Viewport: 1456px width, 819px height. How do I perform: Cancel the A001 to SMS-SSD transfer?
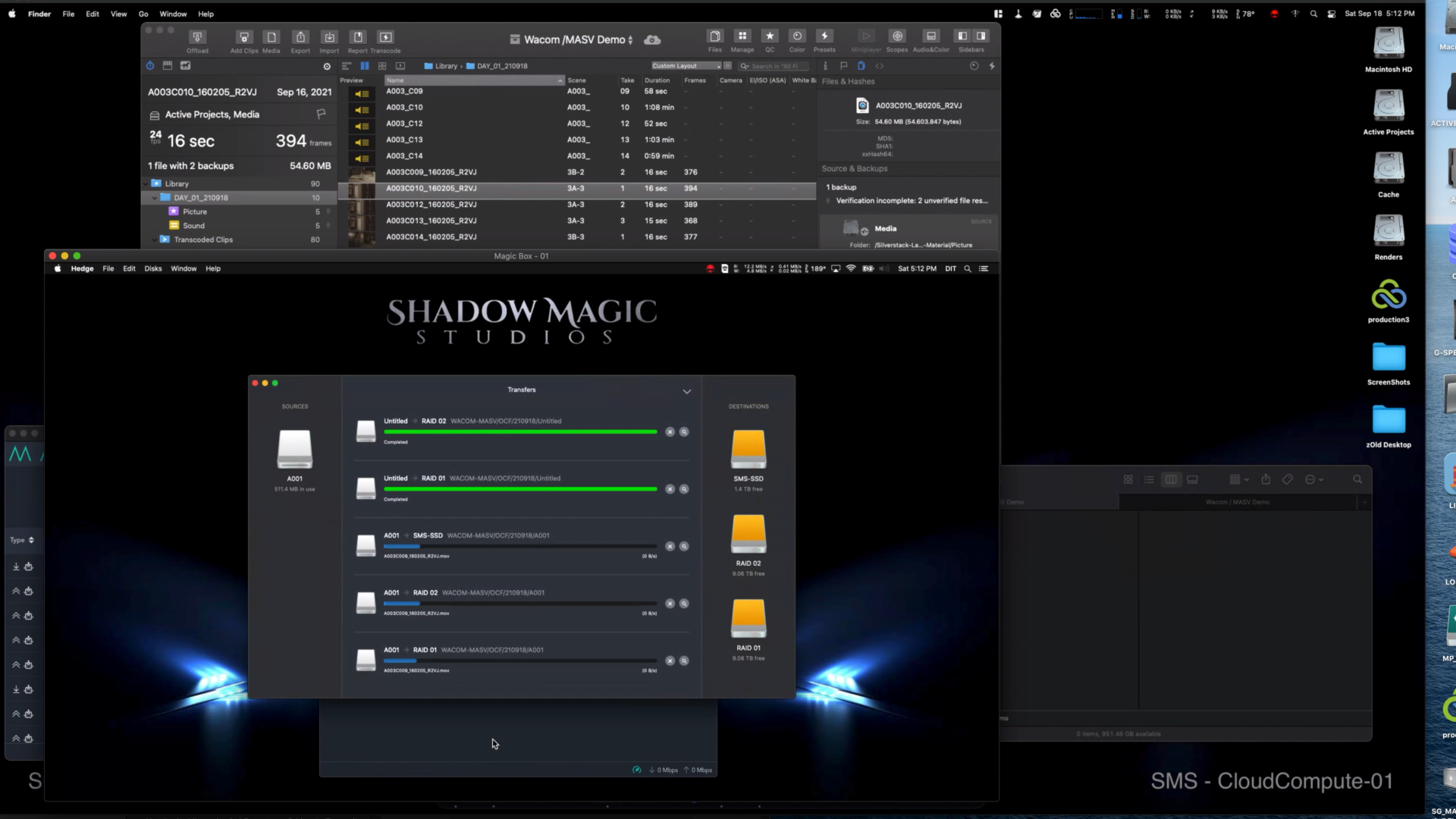point(670,546)
